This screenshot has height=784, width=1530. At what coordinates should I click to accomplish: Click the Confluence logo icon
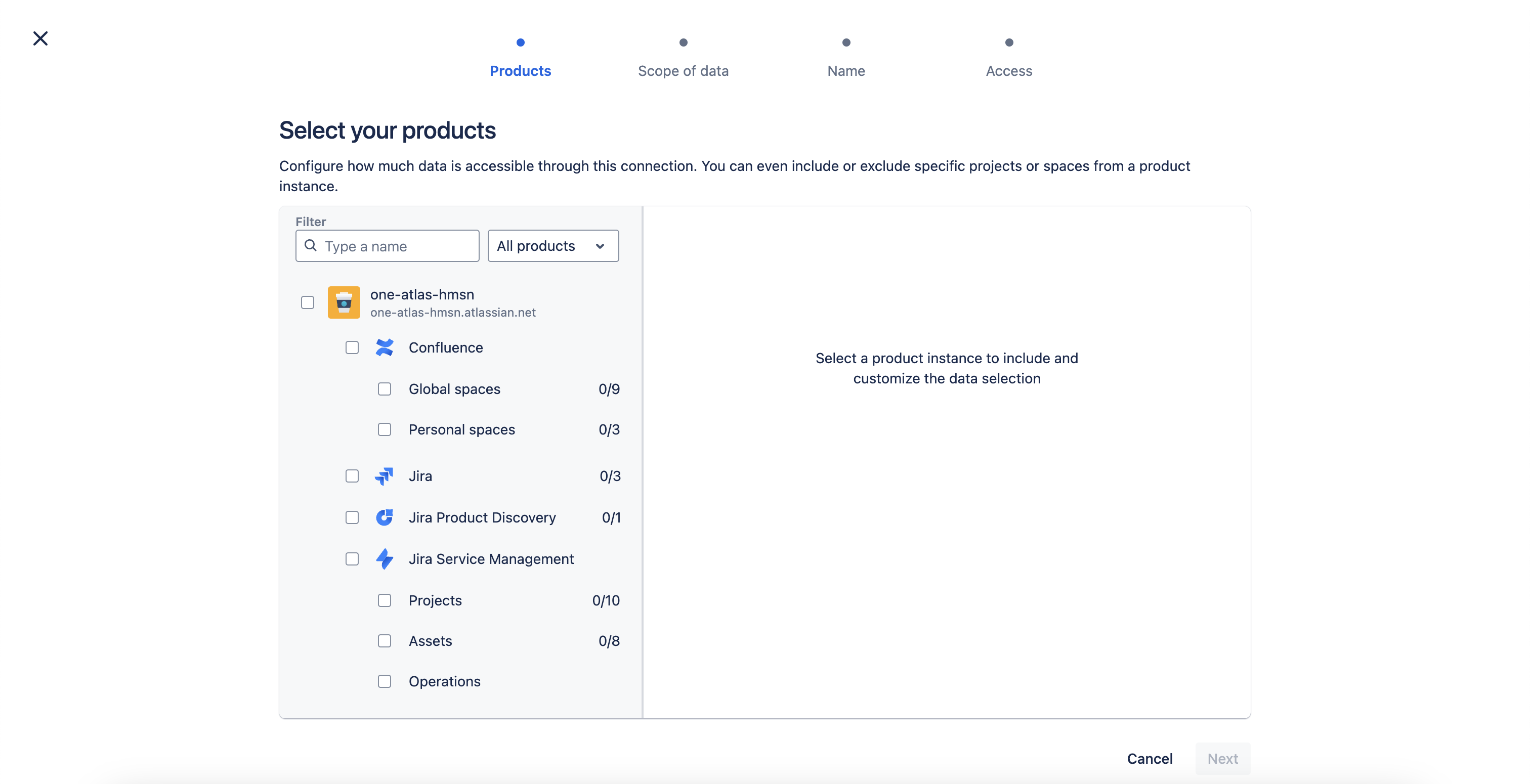(x=385, y=347)
